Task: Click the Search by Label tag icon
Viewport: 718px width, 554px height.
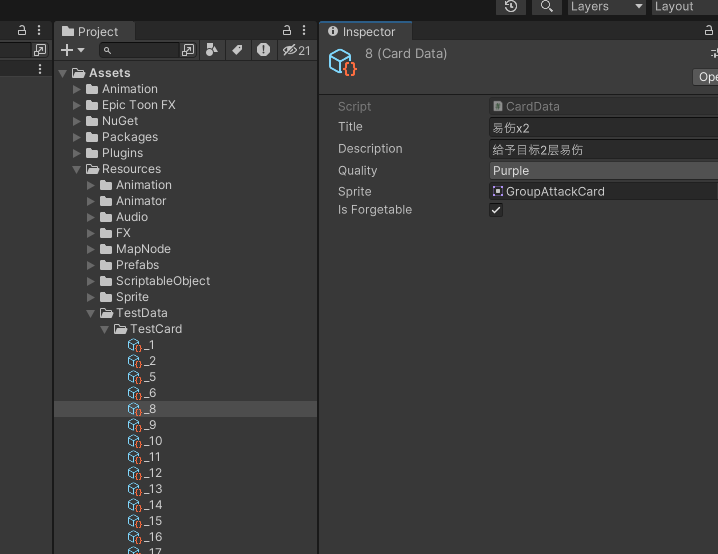Action: click(237, 50)
